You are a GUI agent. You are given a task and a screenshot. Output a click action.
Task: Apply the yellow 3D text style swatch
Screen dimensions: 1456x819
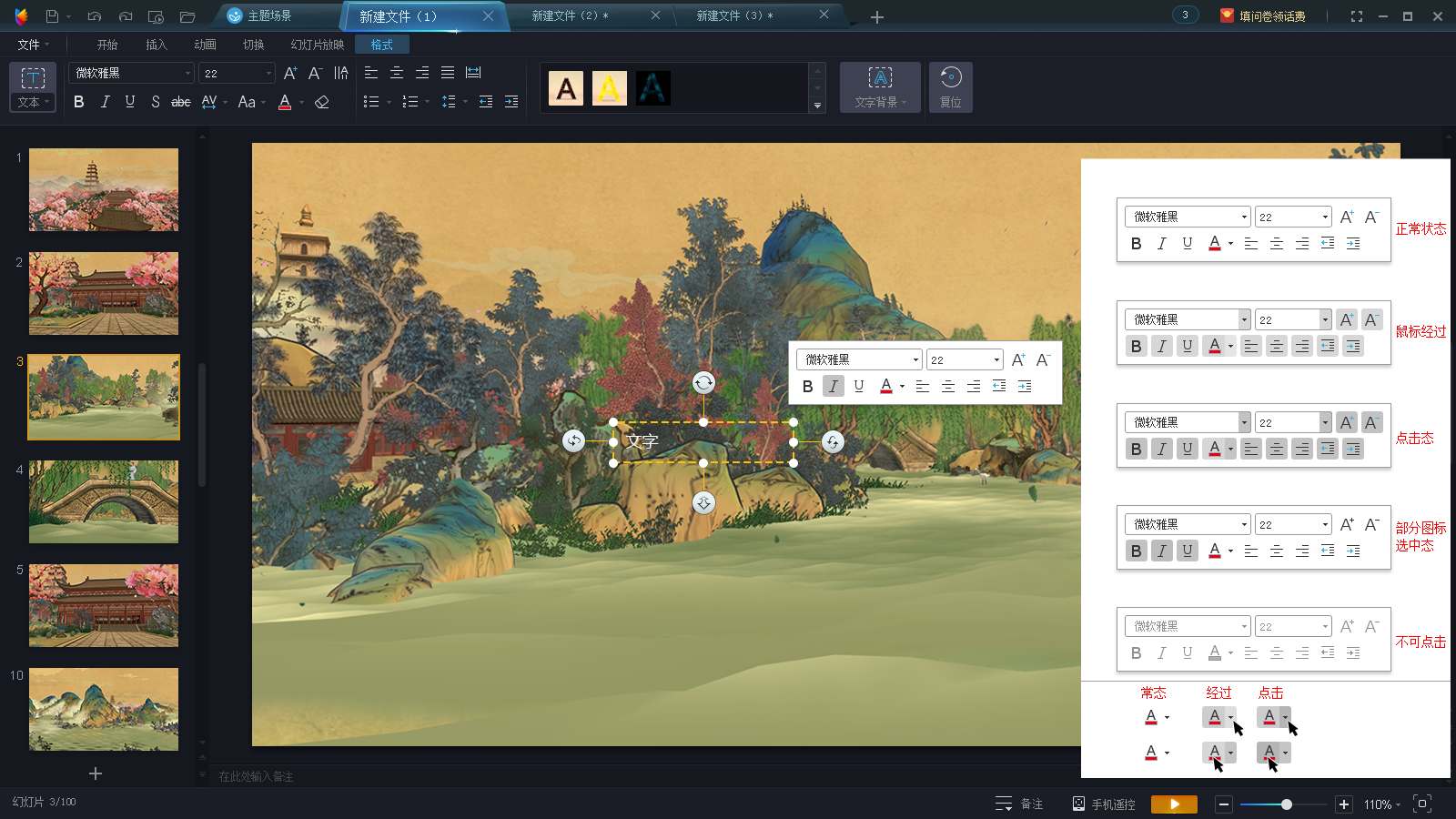click(x=610, y=88)
